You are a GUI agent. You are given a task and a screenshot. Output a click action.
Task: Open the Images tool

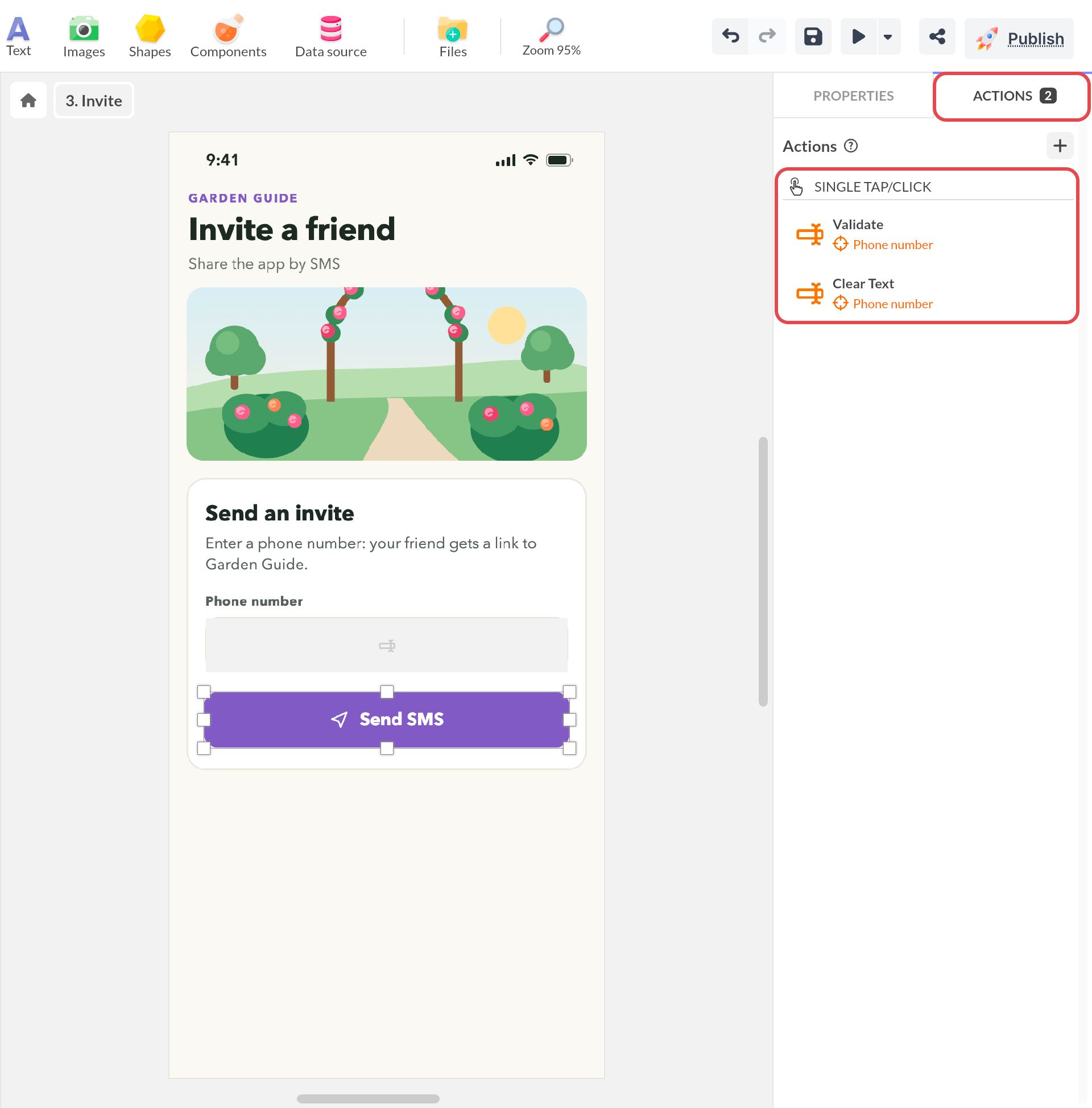[x=84, y=37]
